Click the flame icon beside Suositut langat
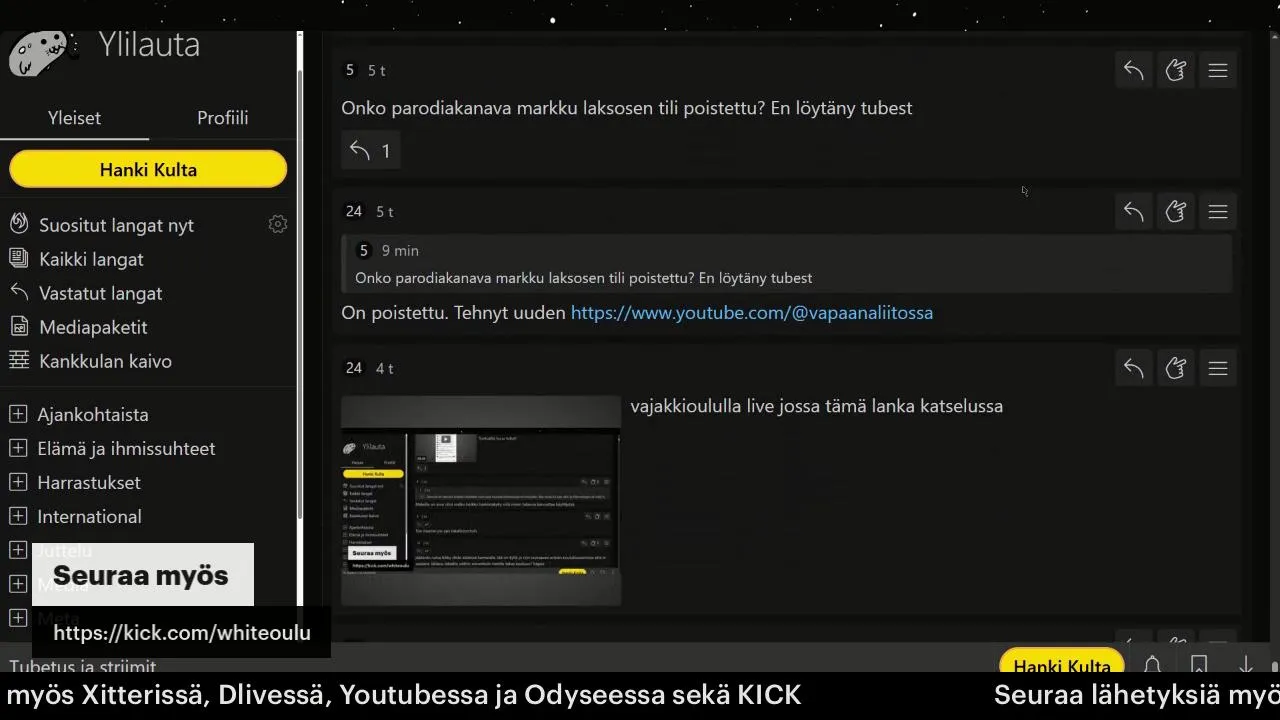This screenshot has height=720, width=1280. pos(19,224)
